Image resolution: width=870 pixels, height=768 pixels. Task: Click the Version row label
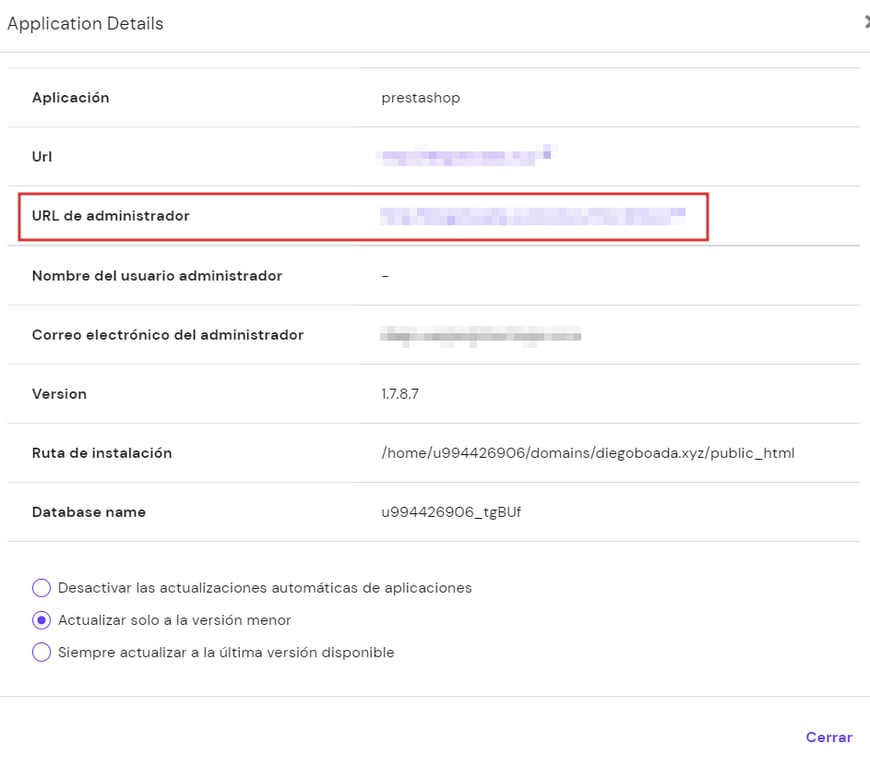click(x=59, y=394)
